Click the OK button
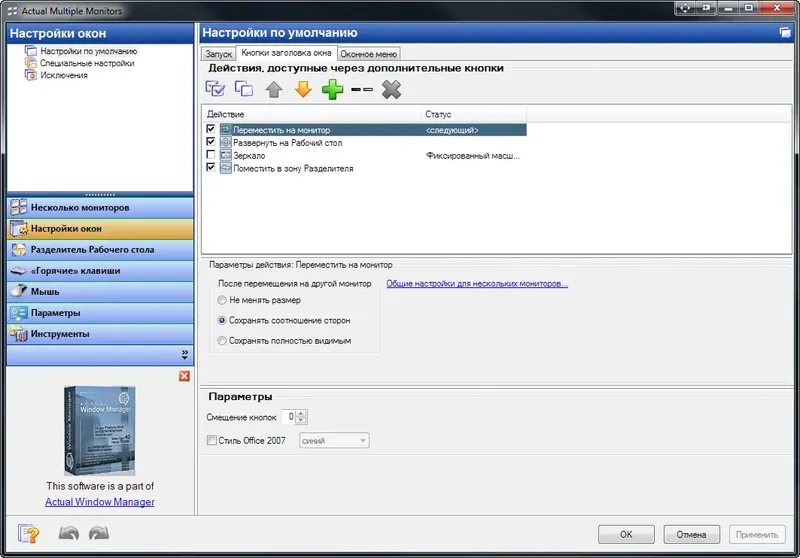The height and width of the screenshot is (558, 800). (626, 535)
